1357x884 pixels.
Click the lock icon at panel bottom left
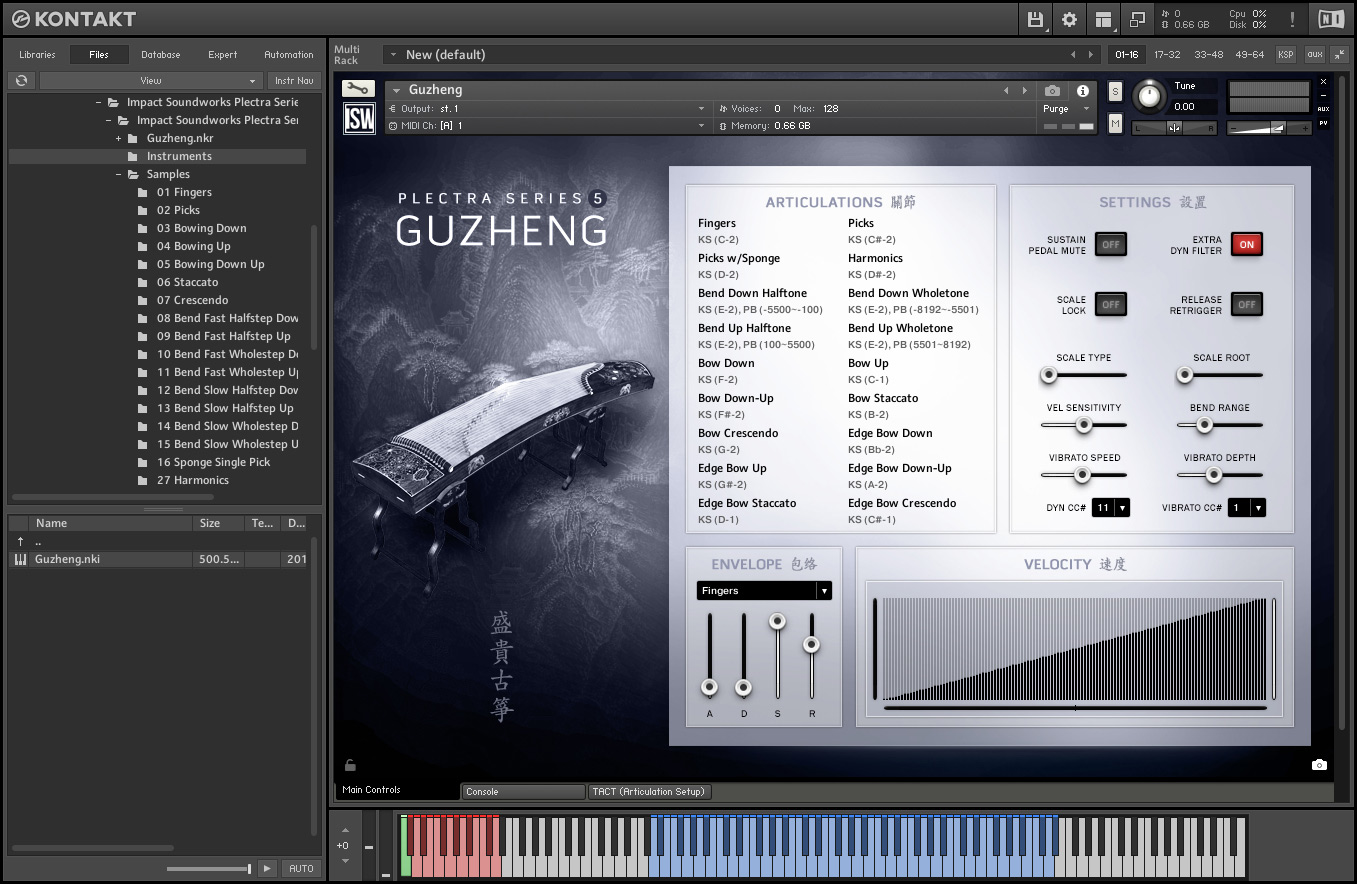[350, 766]
